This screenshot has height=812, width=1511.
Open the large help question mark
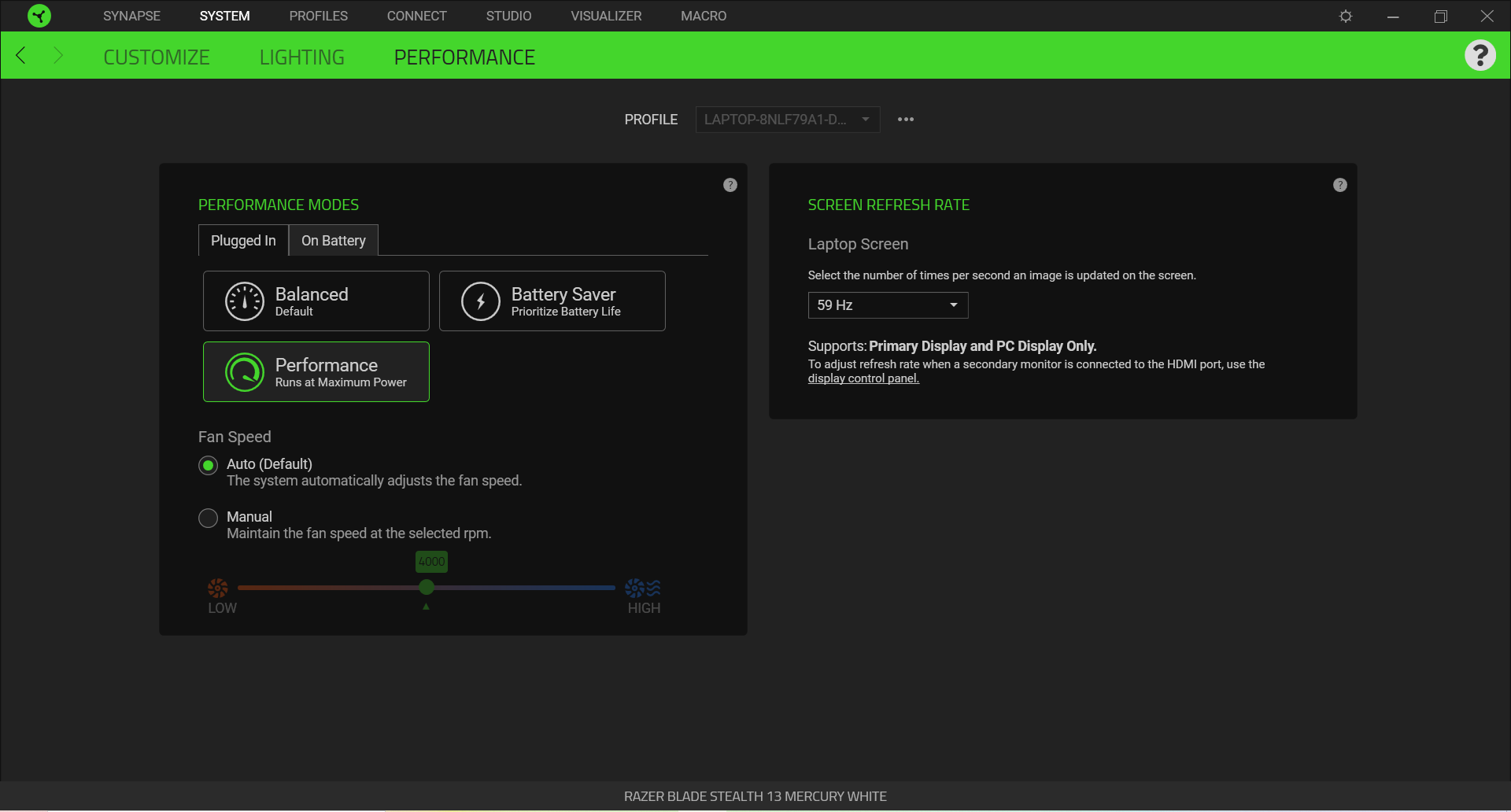(x=1480, y=55)
